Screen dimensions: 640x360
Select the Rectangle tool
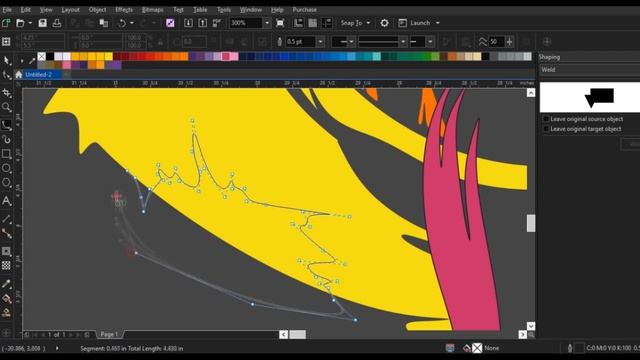(6, 154)
